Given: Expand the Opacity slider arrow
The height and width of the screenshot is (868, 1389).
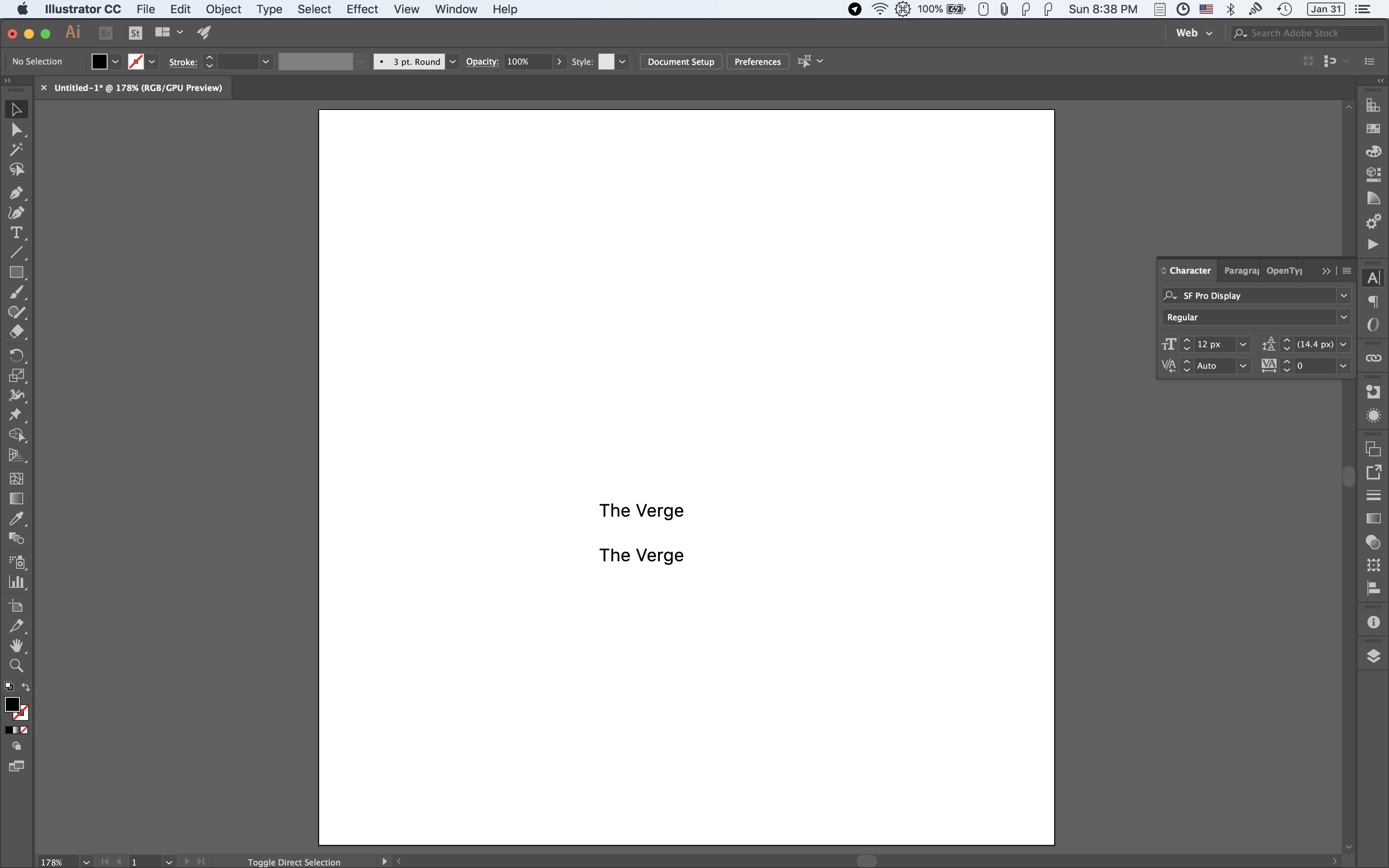Looking at the screenshot, I should pos(559,62).
